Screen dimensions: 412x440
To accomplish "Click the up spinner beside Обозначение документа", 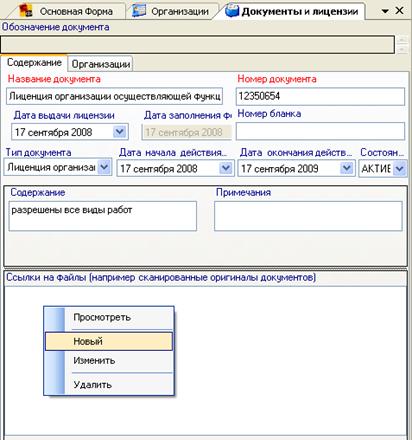I will click(x=402, y=40).
